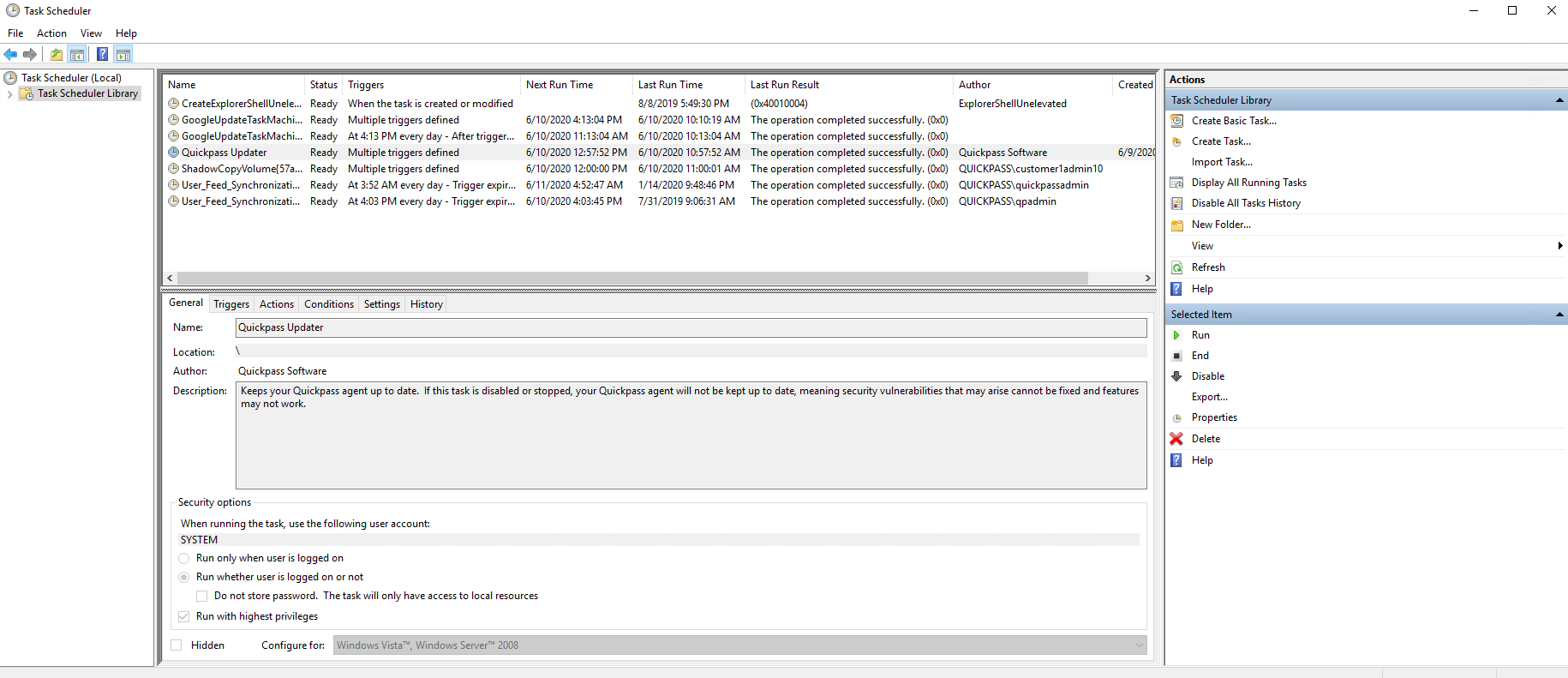The height and width of the screenshot is (678, 1568).
Task: Expand the Task Scheduler Library tree node
Action: click(9, 94)
